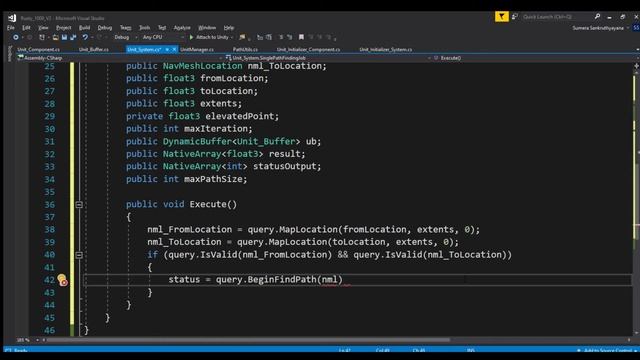Click the Save All icon
640x360 pixels.
(73, 37)
